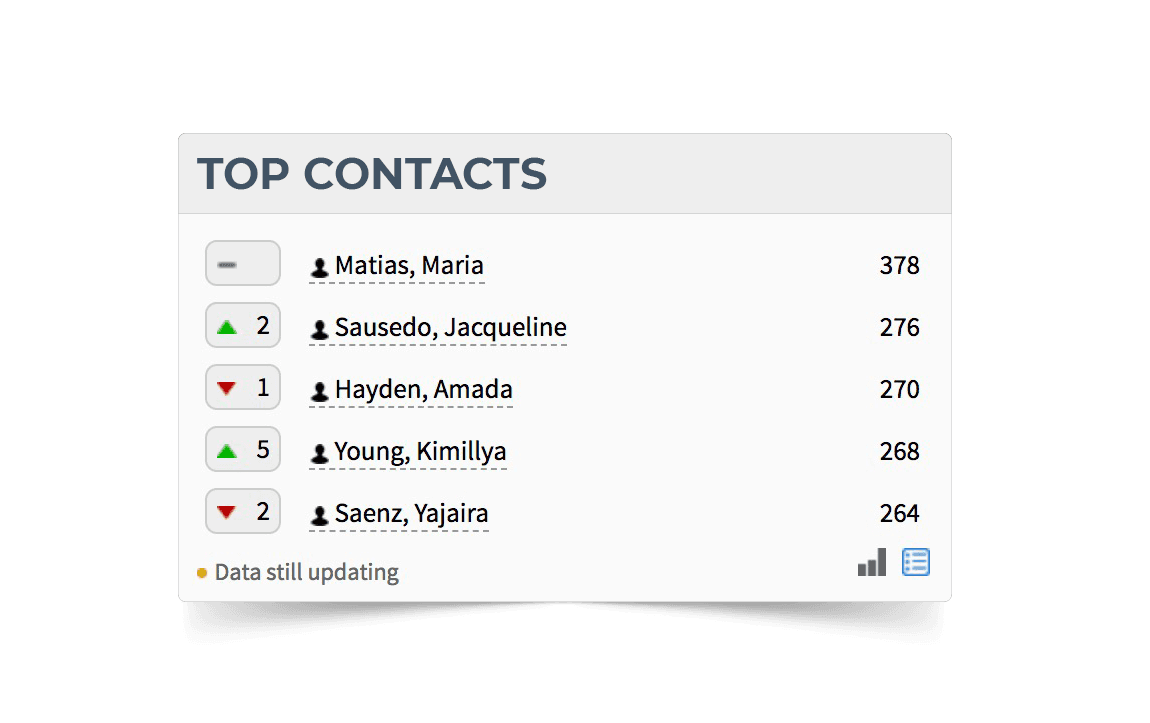Open the Young, Kimillya contact link
The width and height of the screenshot is (1150, 723).
coord(420,451)
